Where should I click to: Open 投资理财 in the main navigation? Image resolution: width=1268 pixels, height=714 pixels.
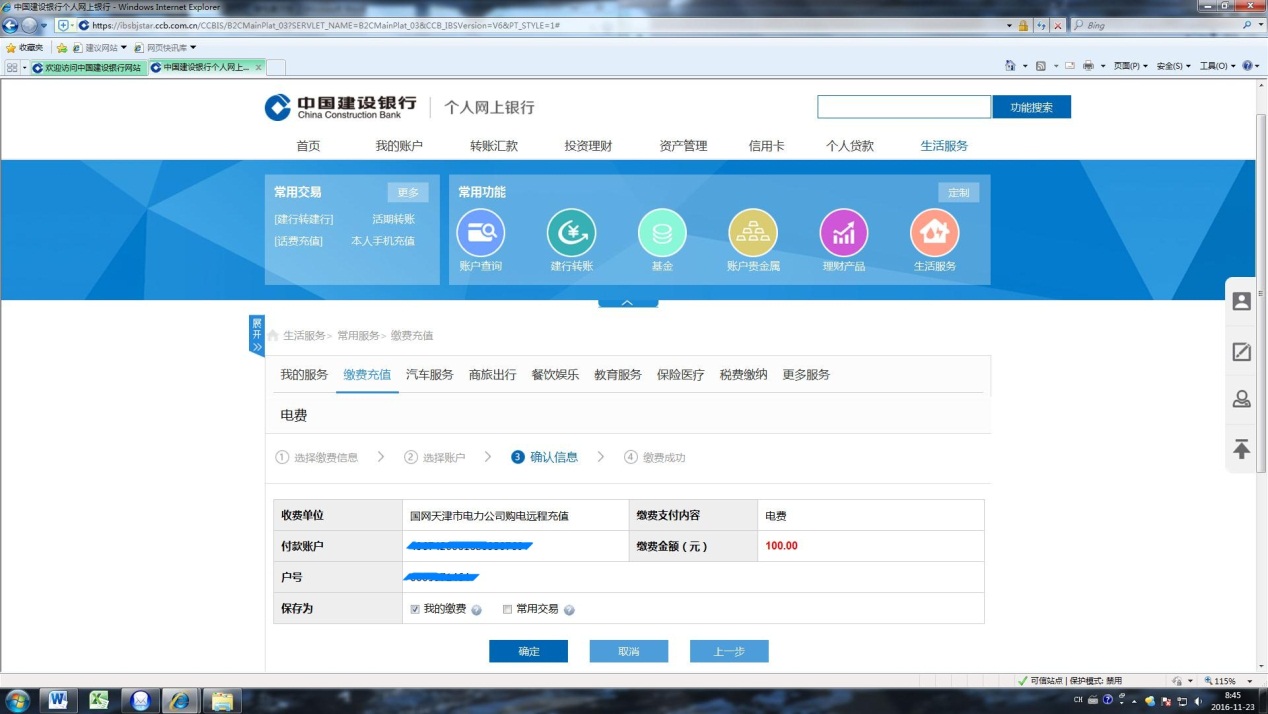pyautogui.click(x=588, y=146)
